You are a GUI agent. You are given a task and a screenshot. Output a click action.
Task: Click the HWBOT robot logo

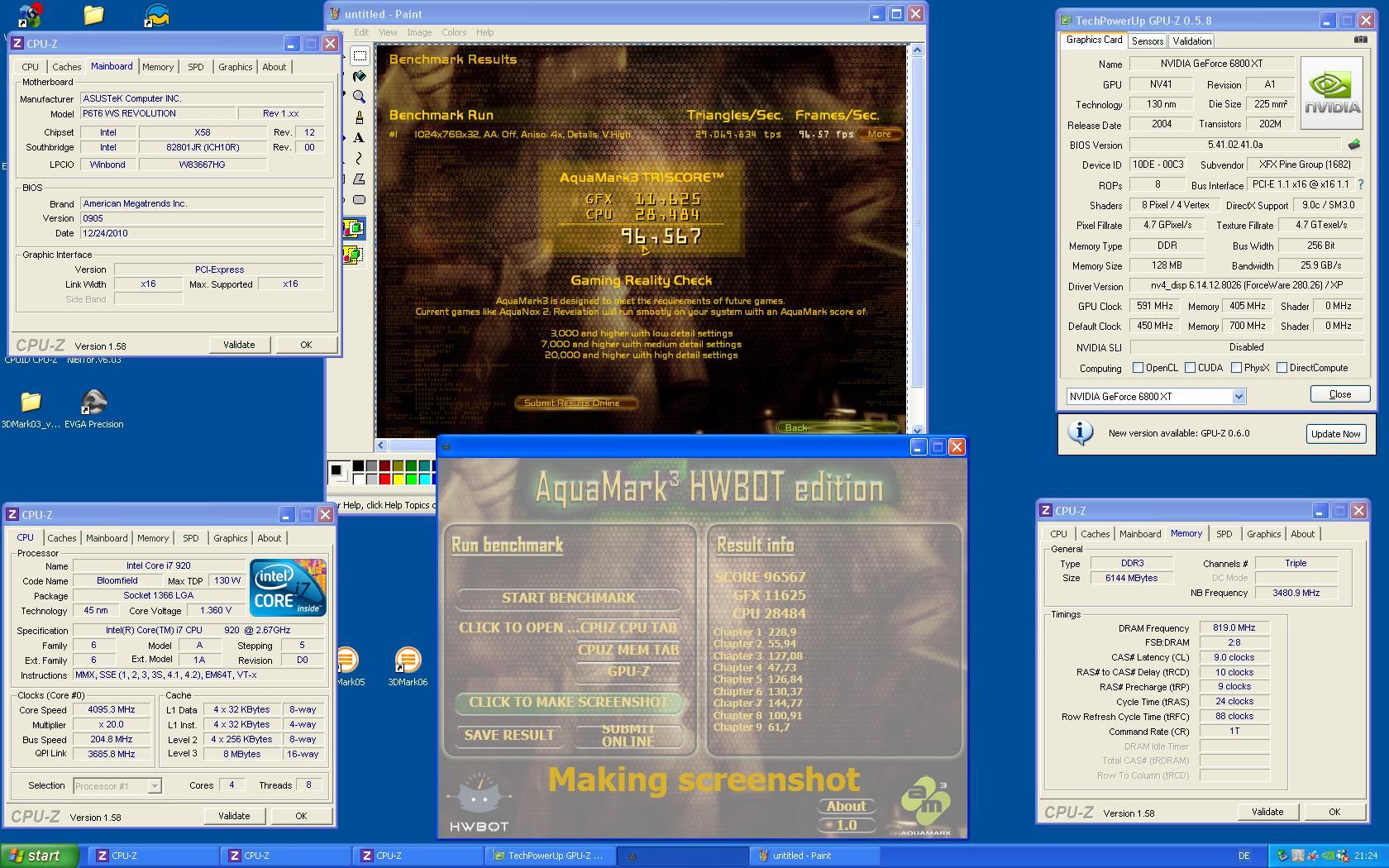(x=479, y=802)
